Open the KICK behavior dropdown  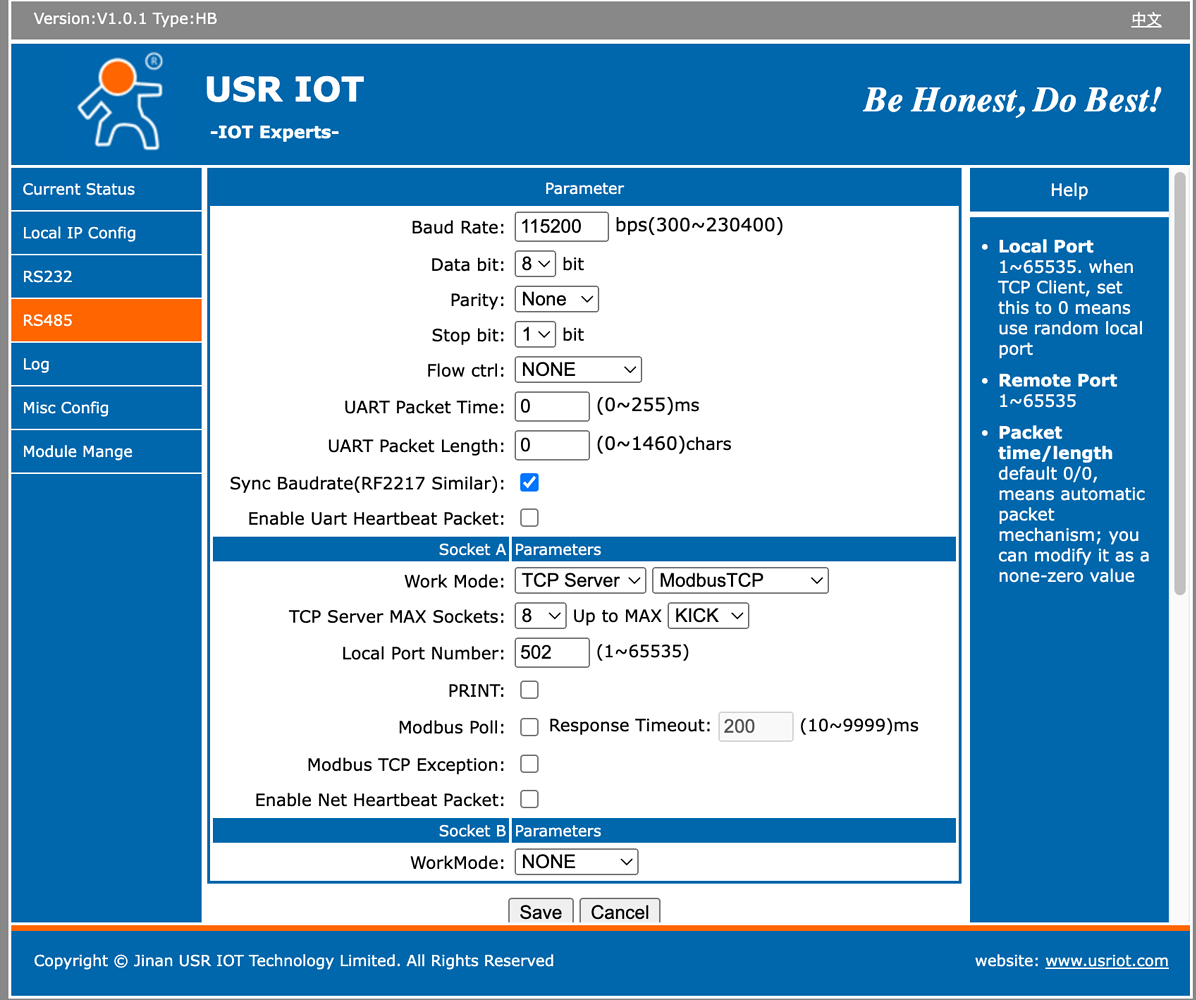pos(708,615)
